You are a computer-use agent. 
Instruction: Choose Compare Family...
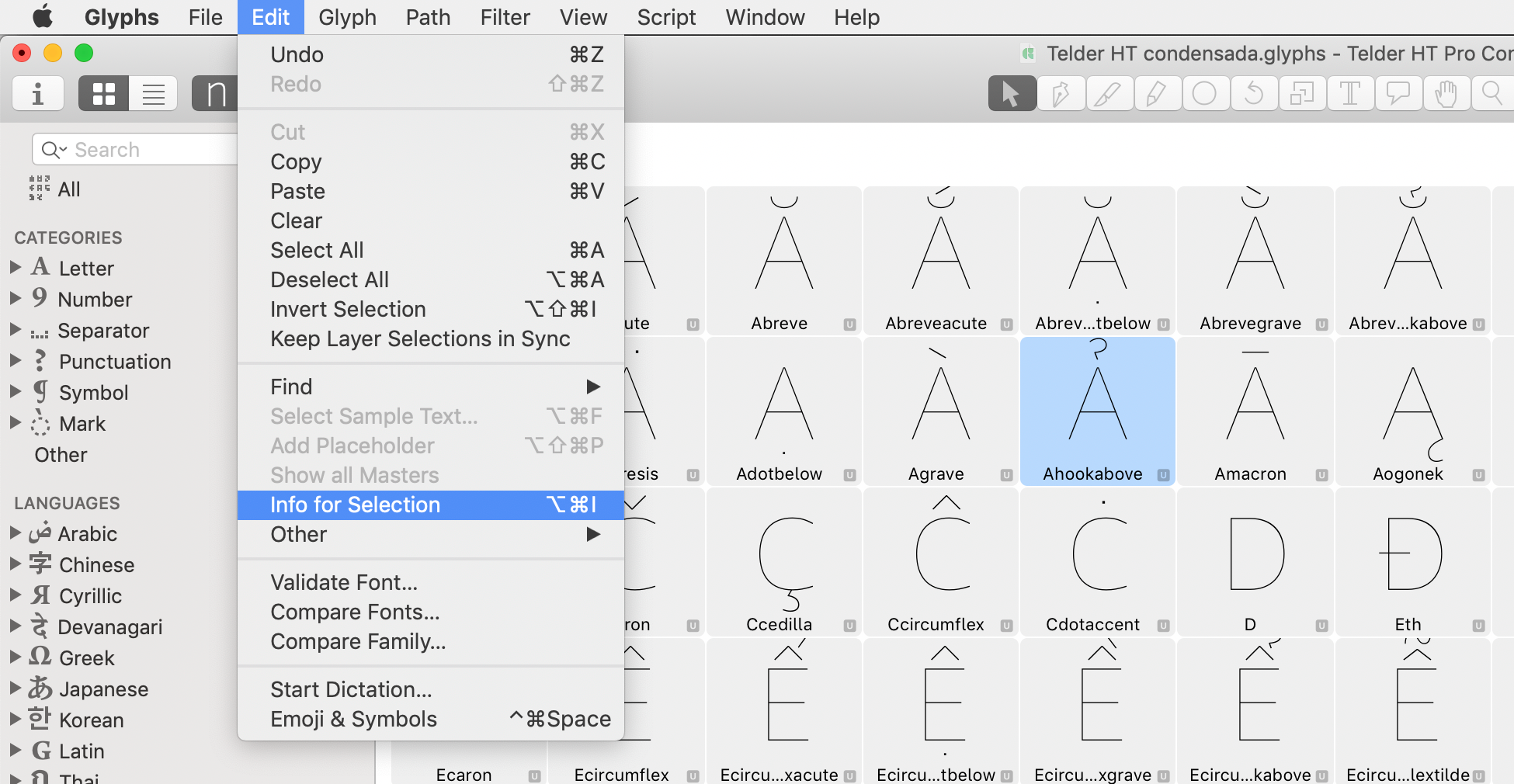pos(431,641)
